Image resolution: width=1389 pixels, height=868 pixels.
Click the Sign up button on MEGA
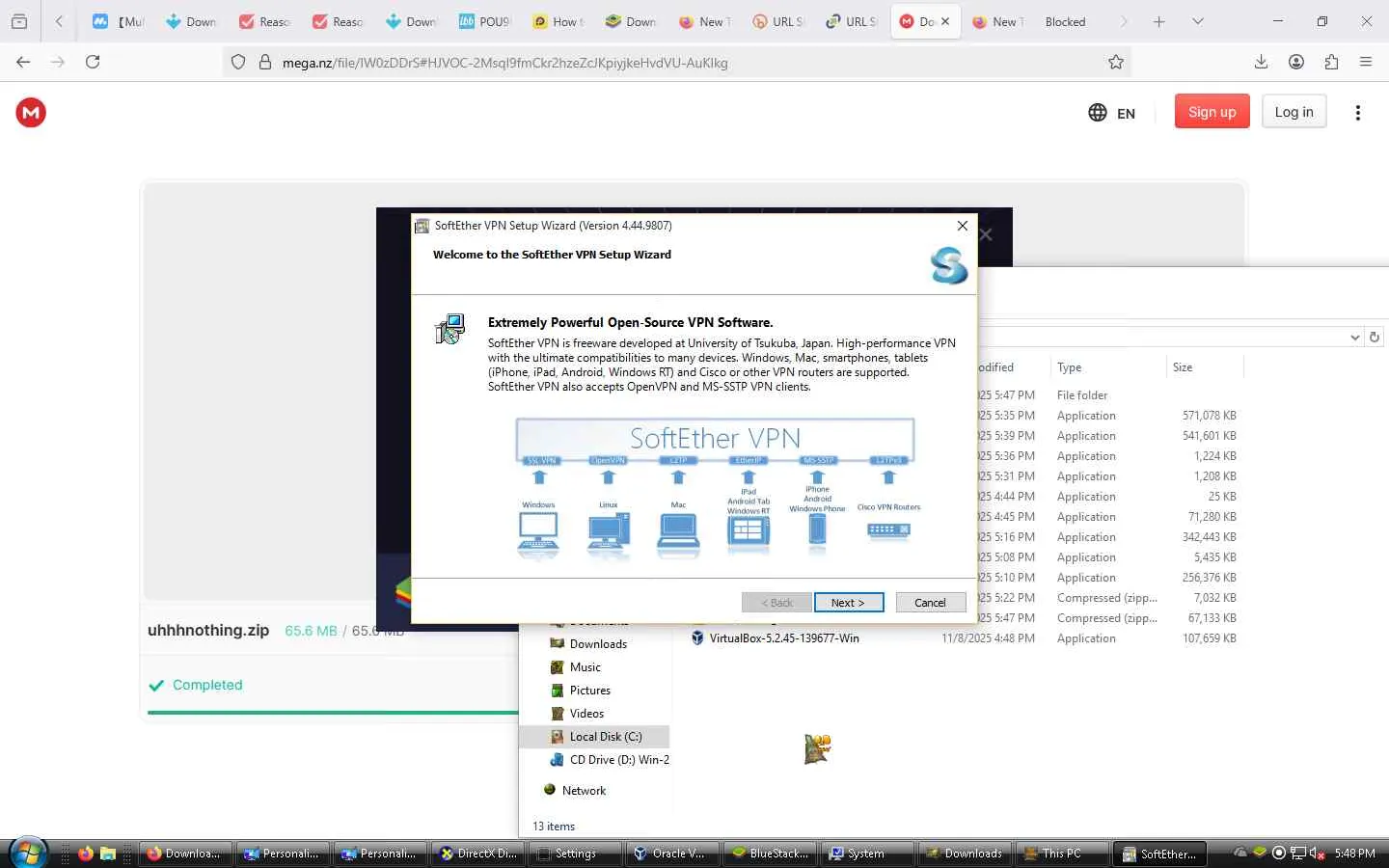point(1212,112)
